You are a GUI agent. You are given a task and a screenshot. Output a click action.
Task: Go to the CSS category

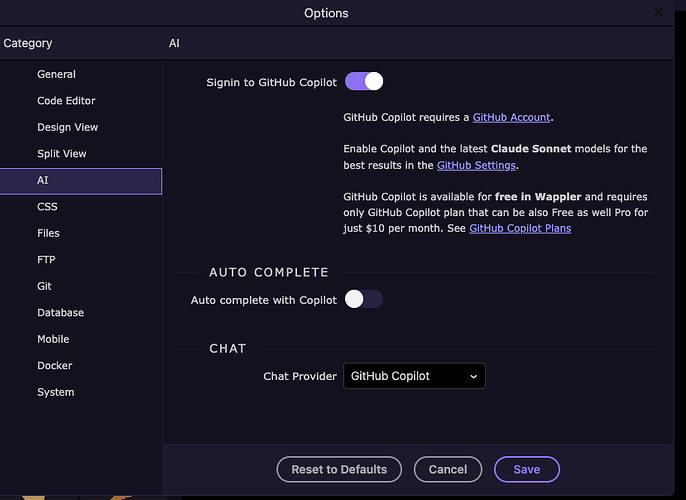[47, 206]
